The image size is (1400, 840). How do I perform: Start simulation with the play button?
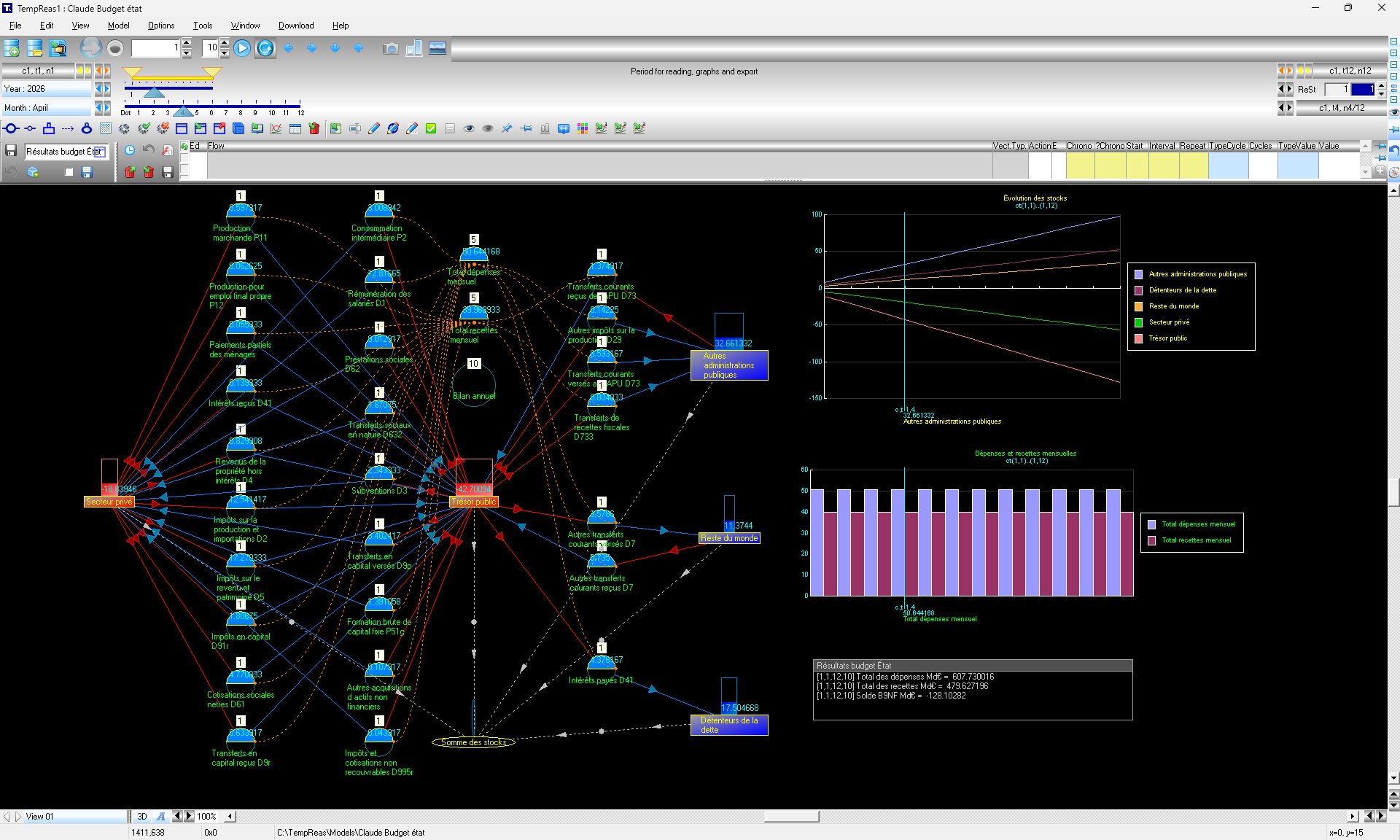coord(242,48)
